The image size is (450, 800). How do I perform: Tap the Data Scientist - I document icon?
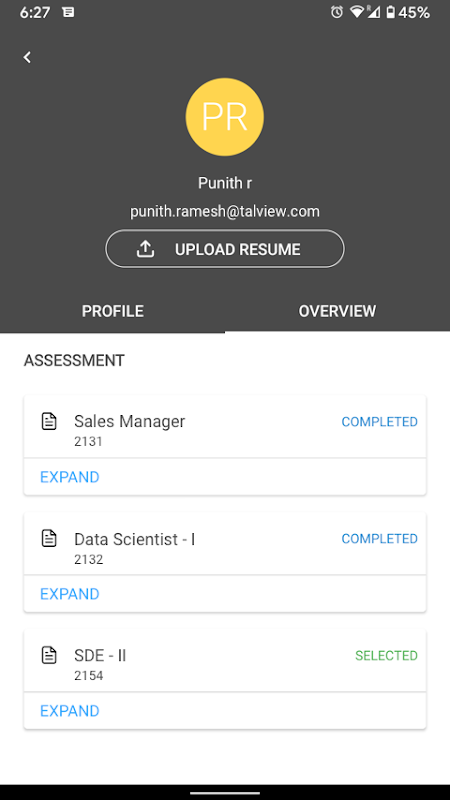pos(49,538)
